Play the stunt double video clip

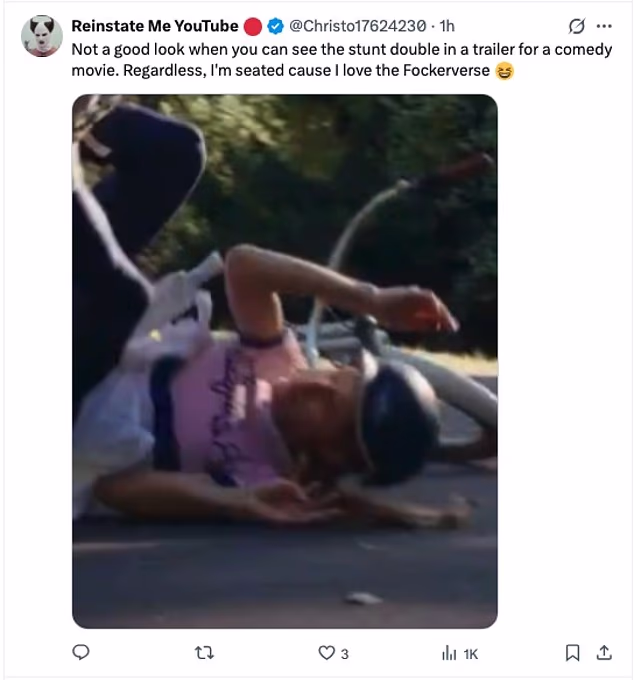point(285,361)
